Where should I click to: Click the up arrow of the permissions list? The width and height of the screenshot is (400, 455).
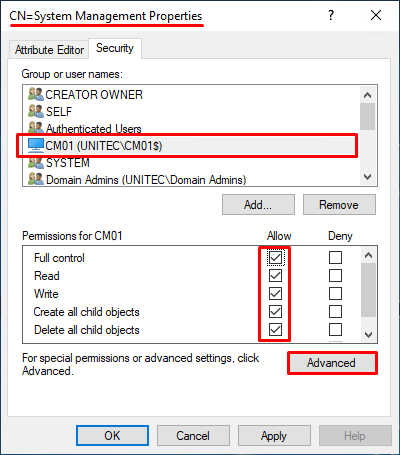pos(368,256)
